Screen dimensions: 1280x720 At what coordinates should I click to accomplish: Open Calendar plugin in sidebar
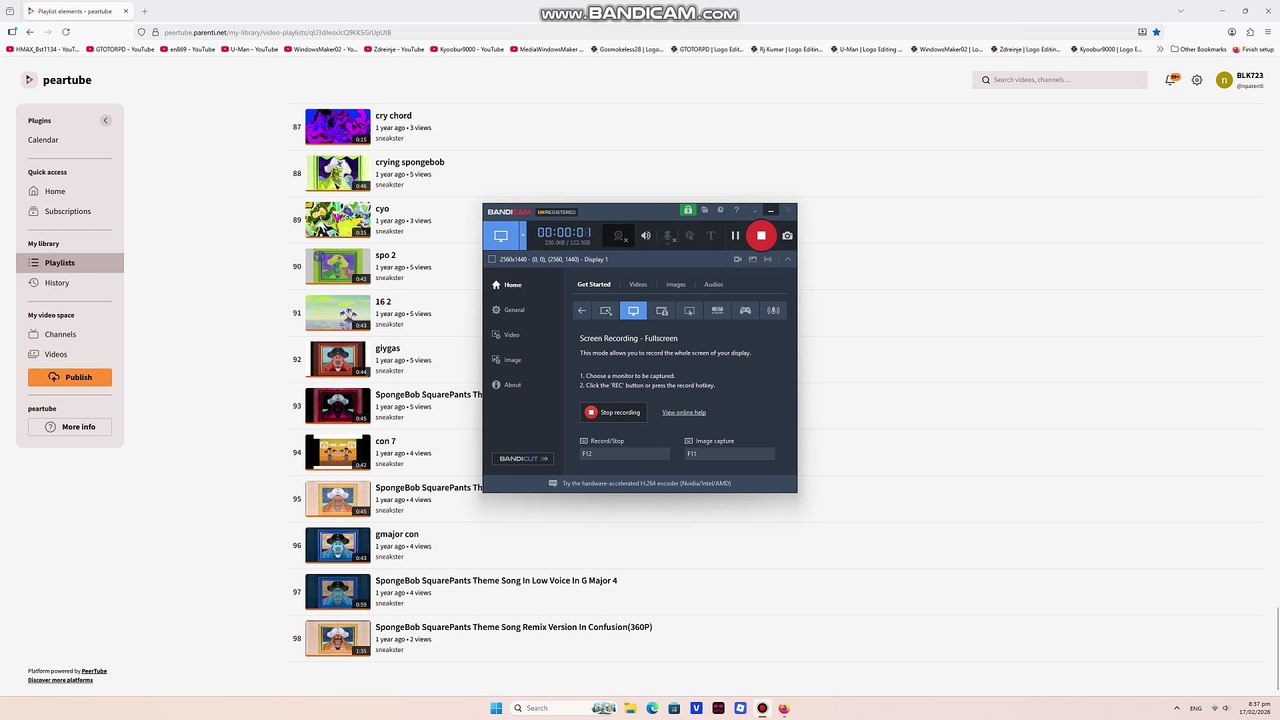coord(43,140)
